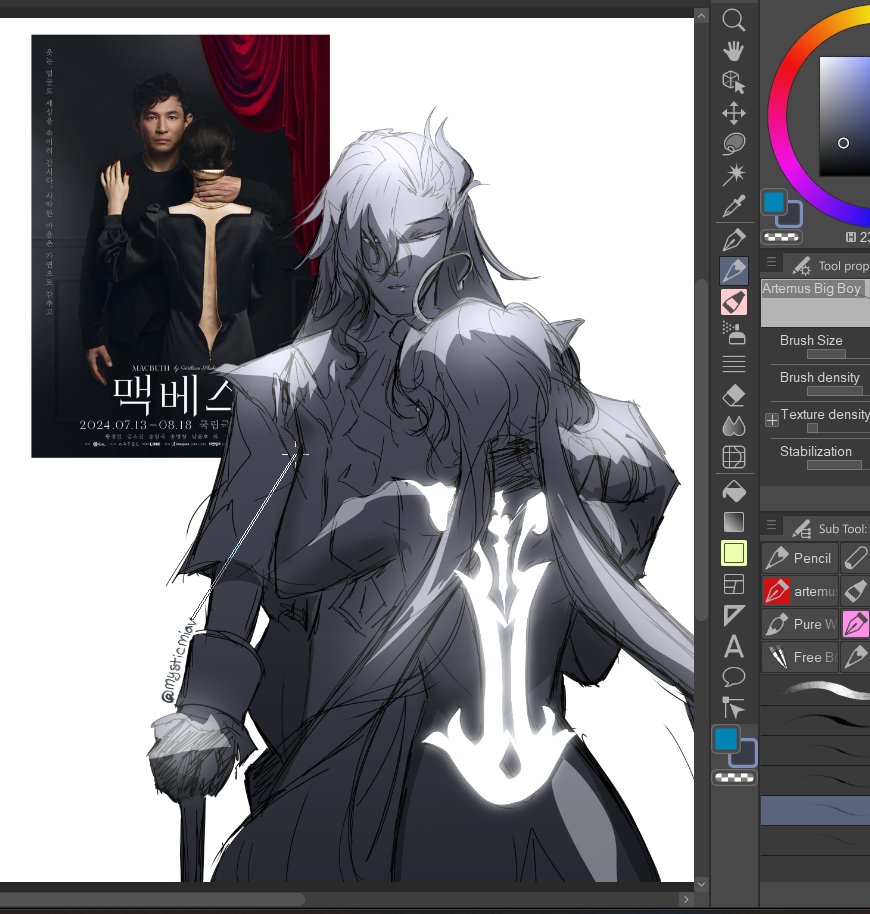Click the Macbeth poster reference image
870x914 pixels.
tap(181, 246)
